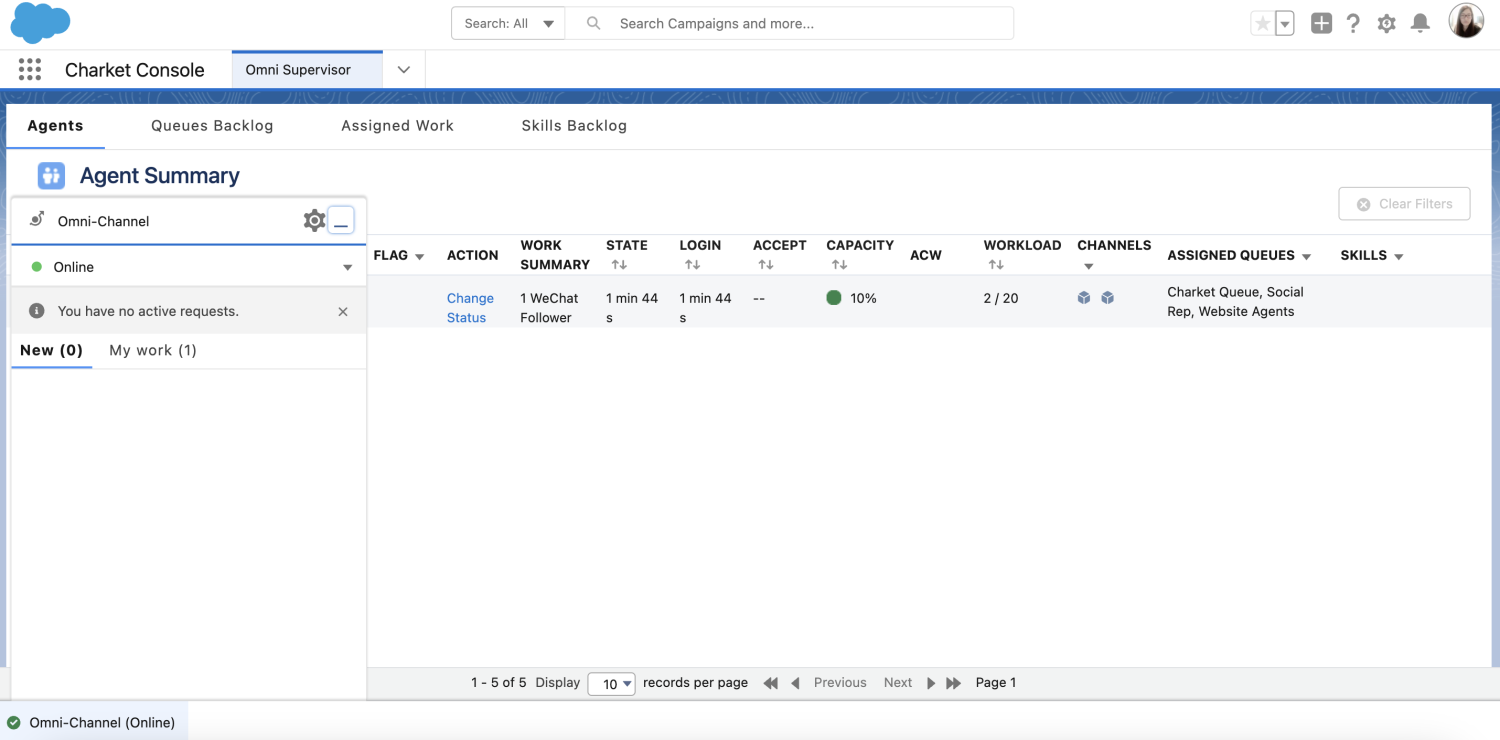Screen dimensions: 1500x740
Task: Click the Search Campaigns and more field
Action: click(x=789, y=23)
